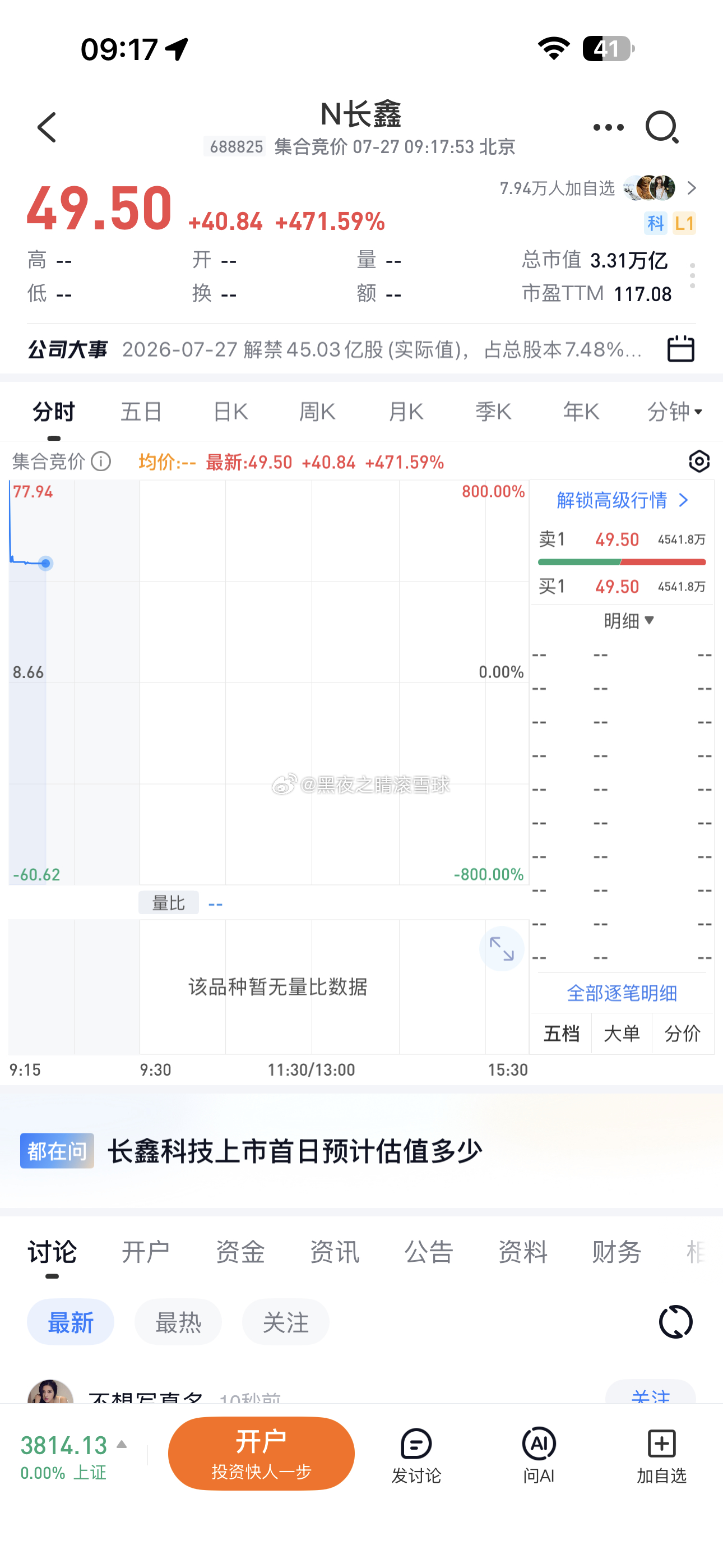Tap the back arrow icon
Viewport: 723px width, 1568px height.
pos(47,127)
